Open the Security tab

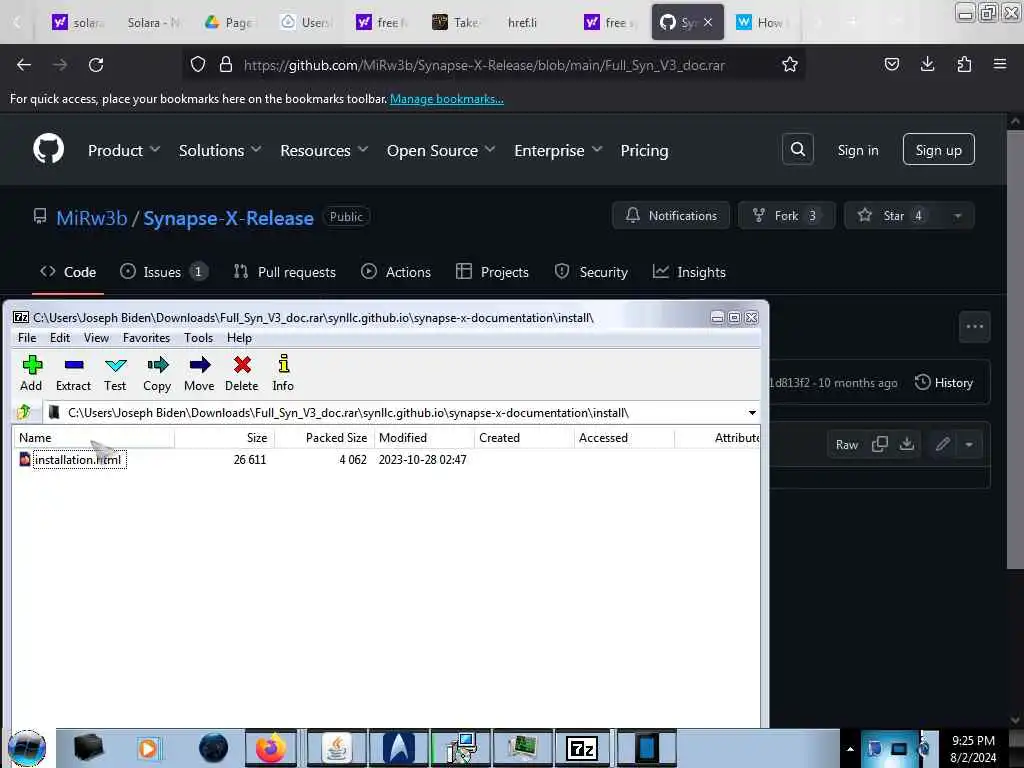pos(591,272)
